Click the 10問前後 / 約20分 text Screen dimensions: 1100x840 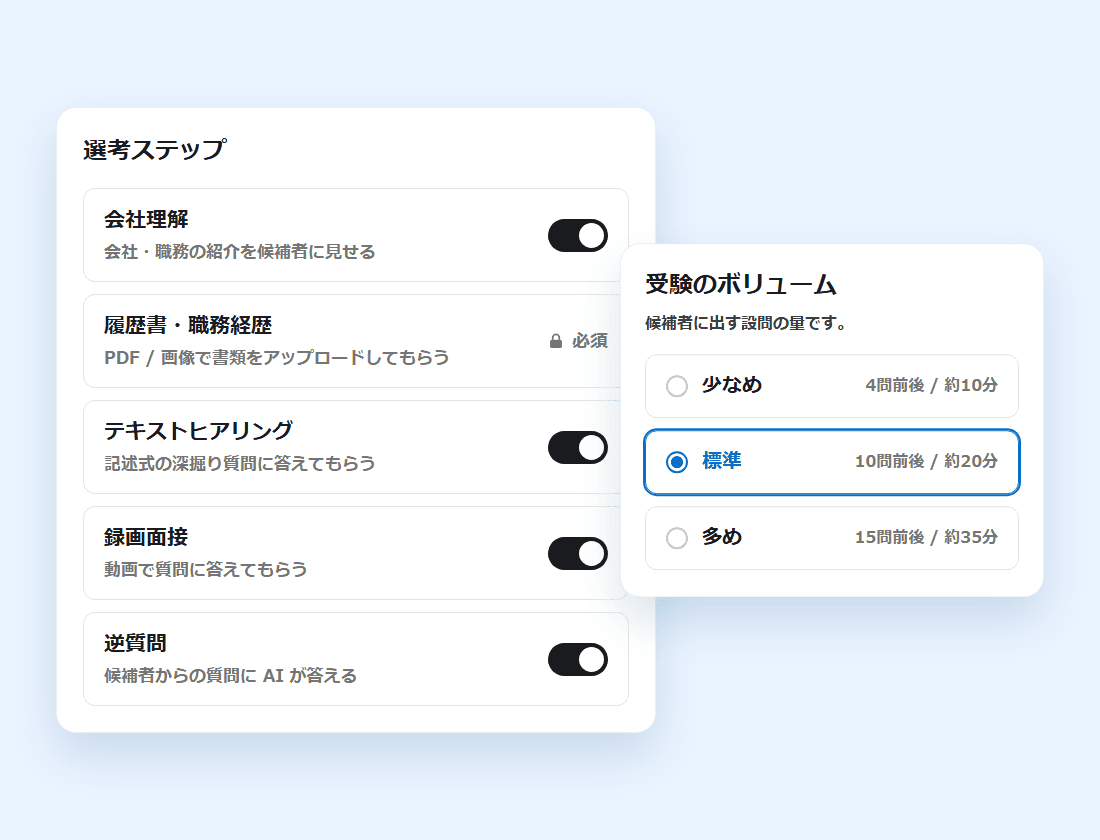pos(926,461)
